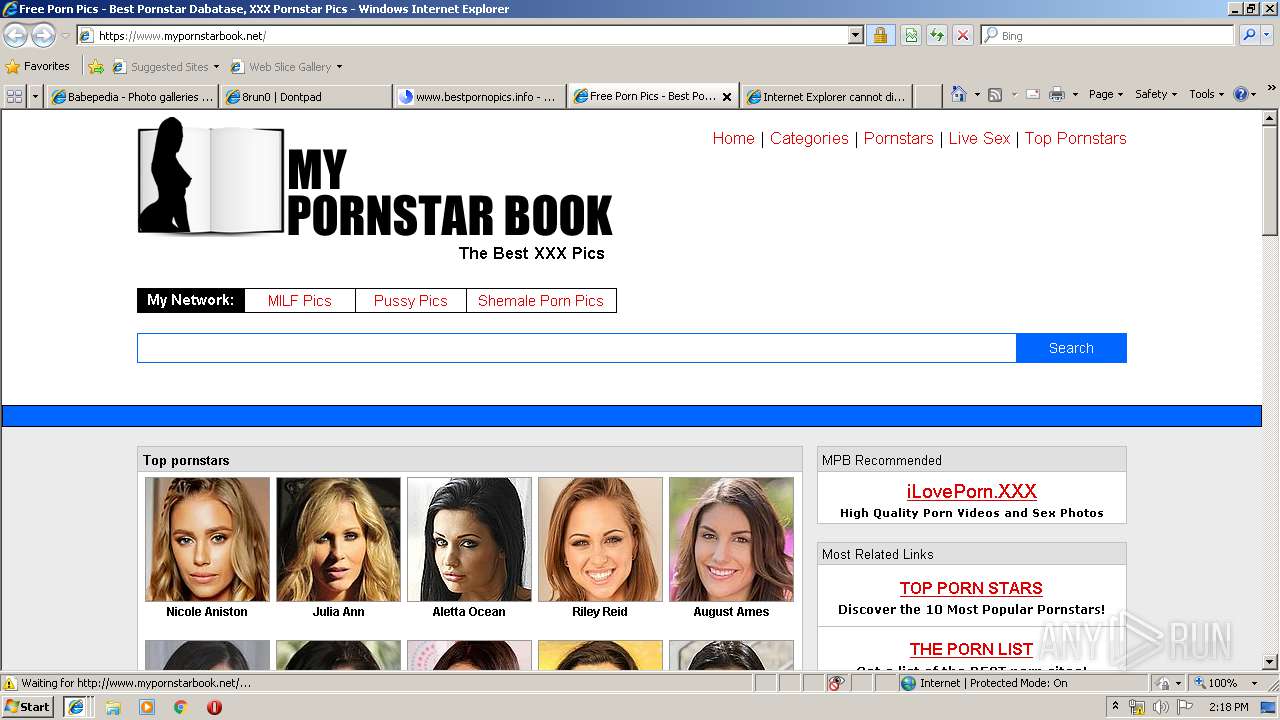Click the Print icon

coord(1057,94)
